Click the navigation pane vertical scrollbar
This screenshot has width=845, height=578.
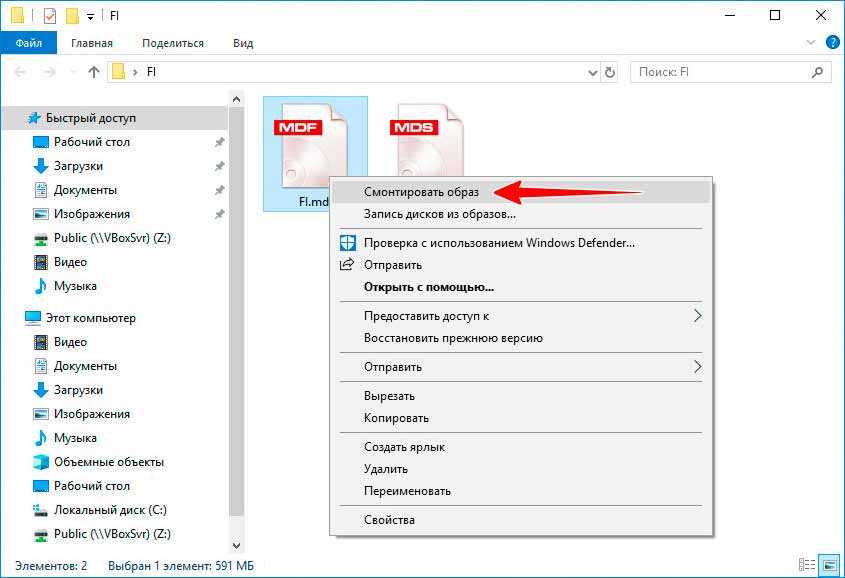click(236, 300)
